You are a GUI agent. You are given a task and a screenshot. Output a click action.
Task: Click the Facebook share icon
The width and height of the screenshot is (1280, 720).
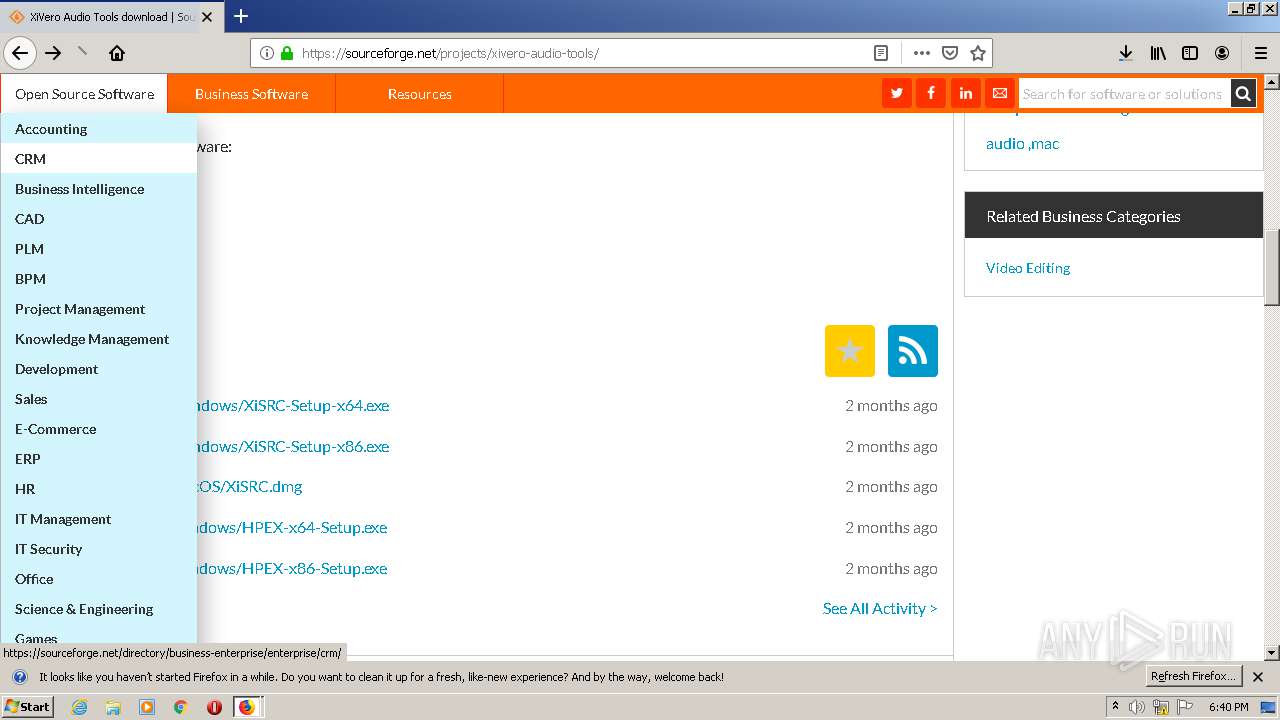tap(931, 93)
